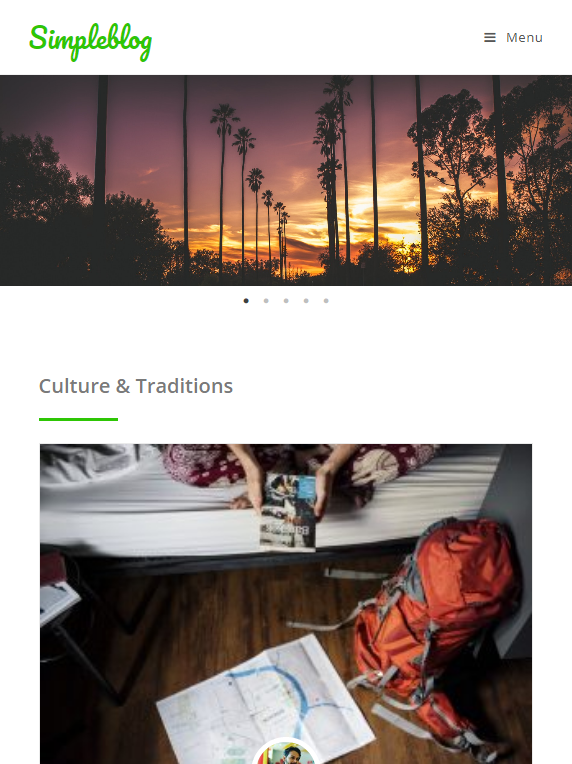Expand the Menu label in header
Viewport: 572px width, 764px height.
[524, 38]
